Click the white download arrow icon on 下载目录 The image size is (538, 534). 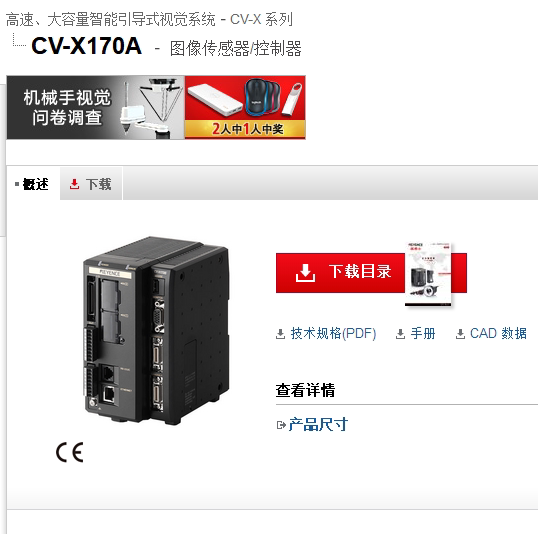(305, 273)
